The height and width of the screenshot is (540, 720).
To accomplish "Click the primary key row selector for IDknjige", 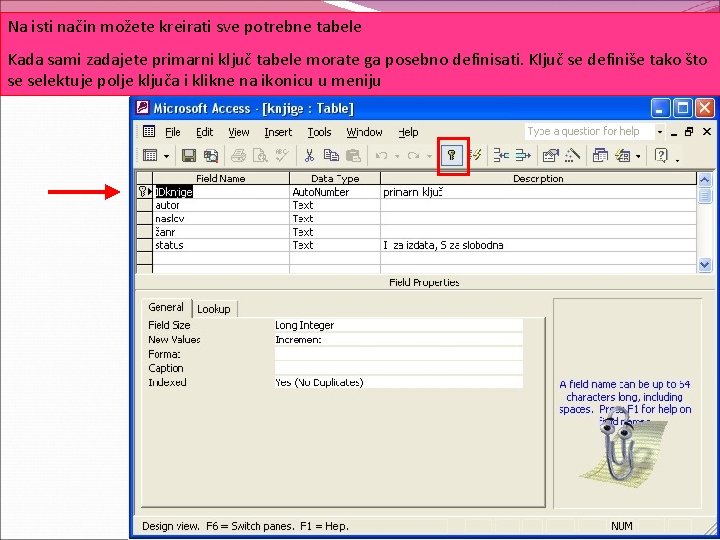I will point(145,192).
